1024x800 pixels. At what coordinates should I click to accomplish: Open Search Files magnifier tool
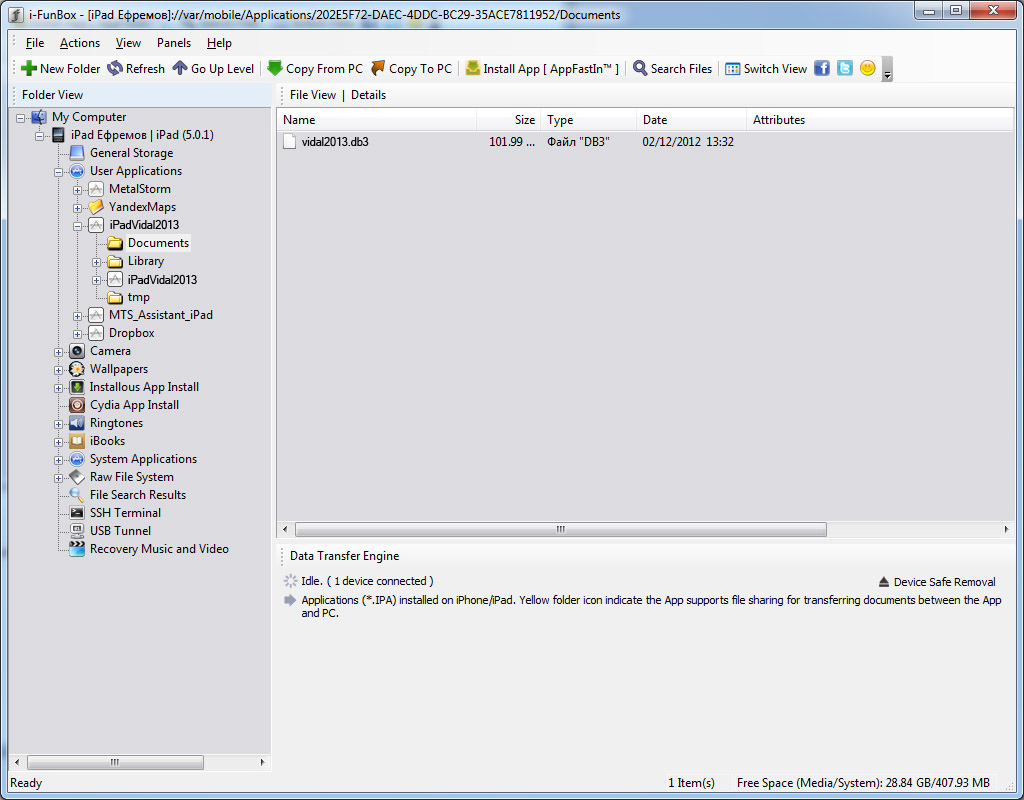[x=640, y=69]
